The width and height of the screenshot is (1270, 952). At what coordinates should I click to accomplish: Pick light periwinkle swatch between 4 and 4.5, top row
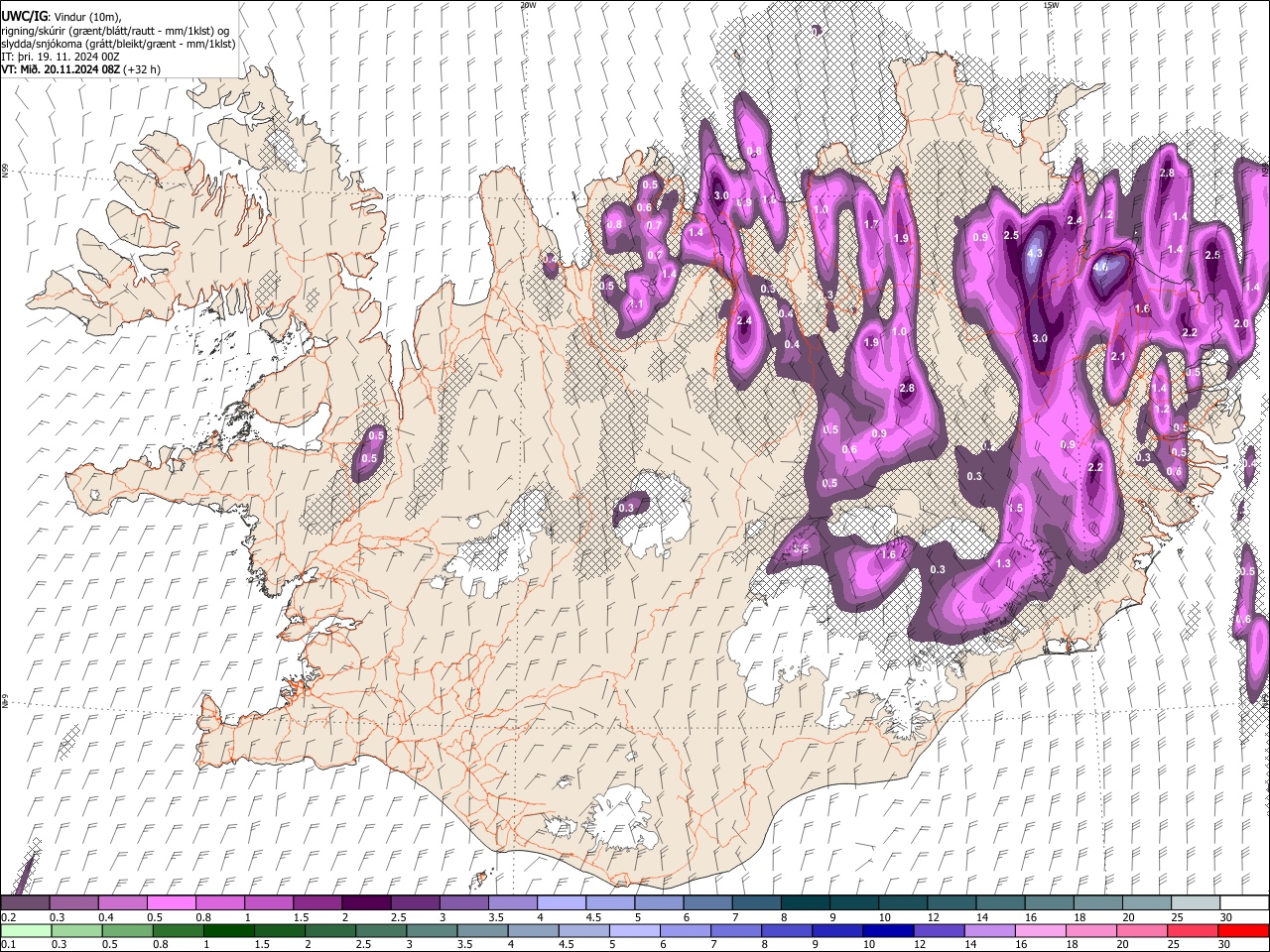(560, 902)
